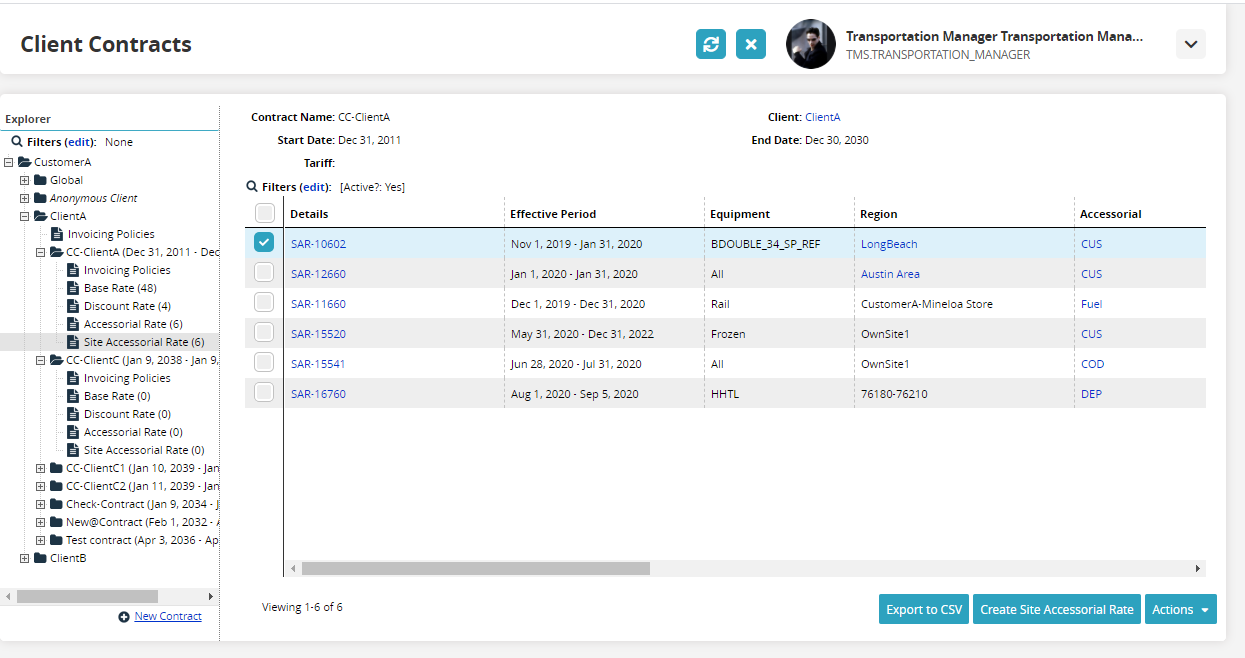The width and height of the screenshot is (1245, 658).
Task: Toggle the select-all header checkbox
Action: [264, 213]
